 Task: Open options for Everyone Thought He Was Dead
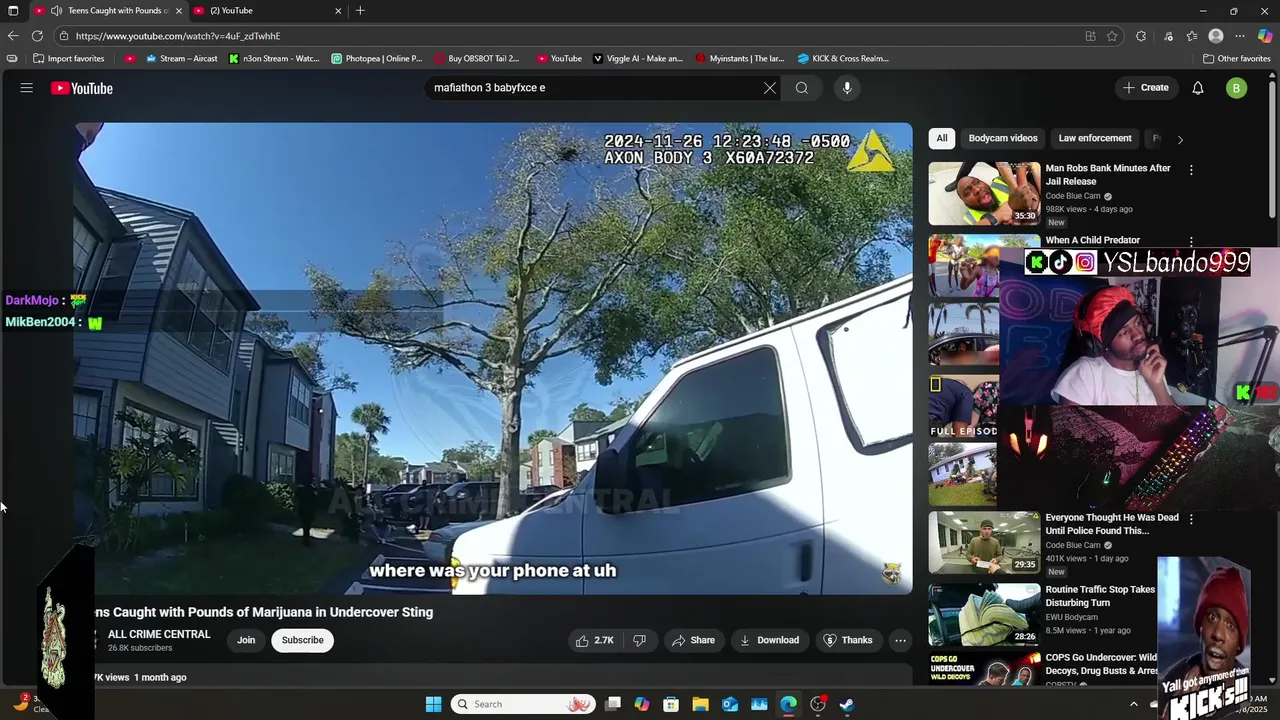1191,519
